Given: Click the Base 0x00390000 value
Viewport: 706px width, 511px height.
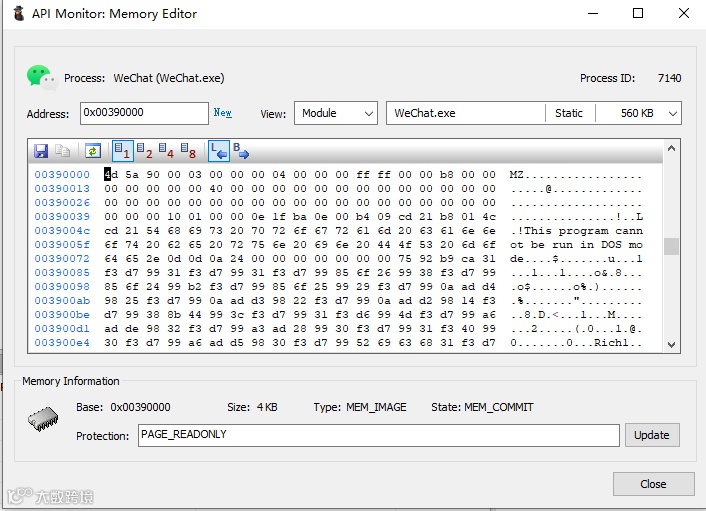Looking at the screenshot, I should [140, 407].
